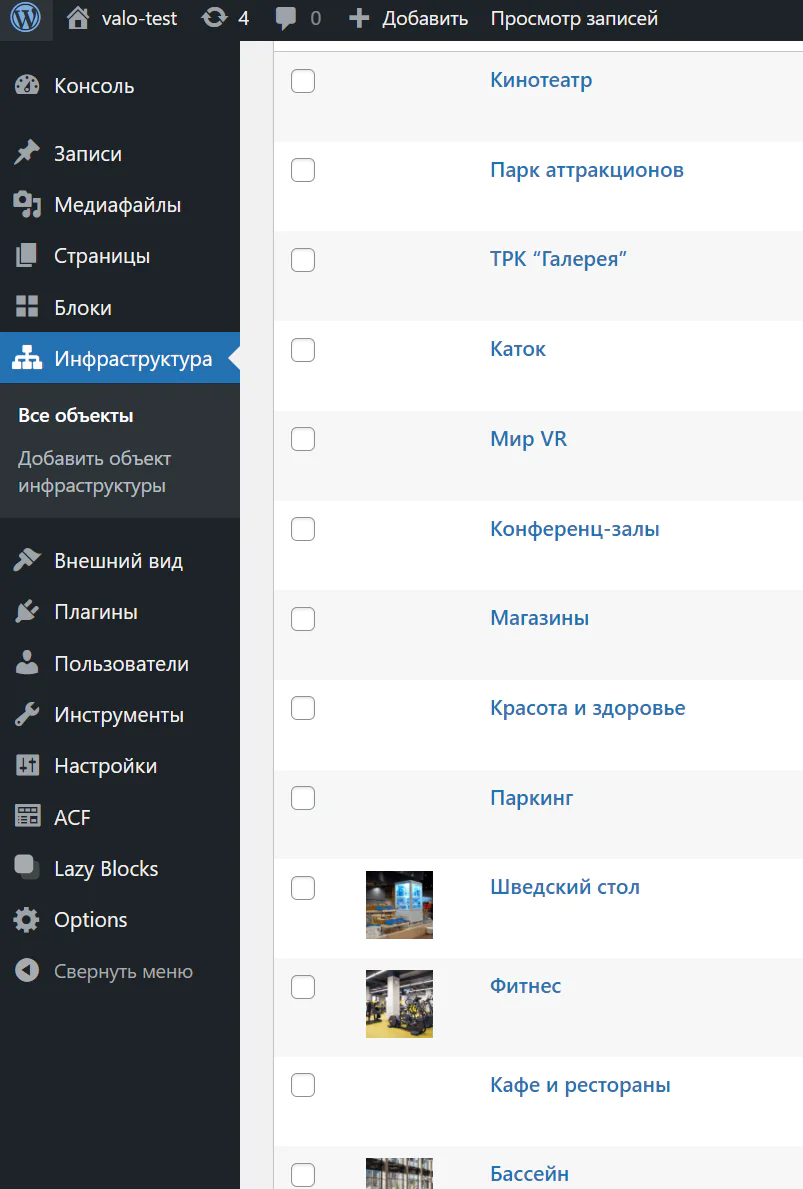Open the valo-test site link
The height and width of the screenshot is (1189, 803).
click(140, 18)
